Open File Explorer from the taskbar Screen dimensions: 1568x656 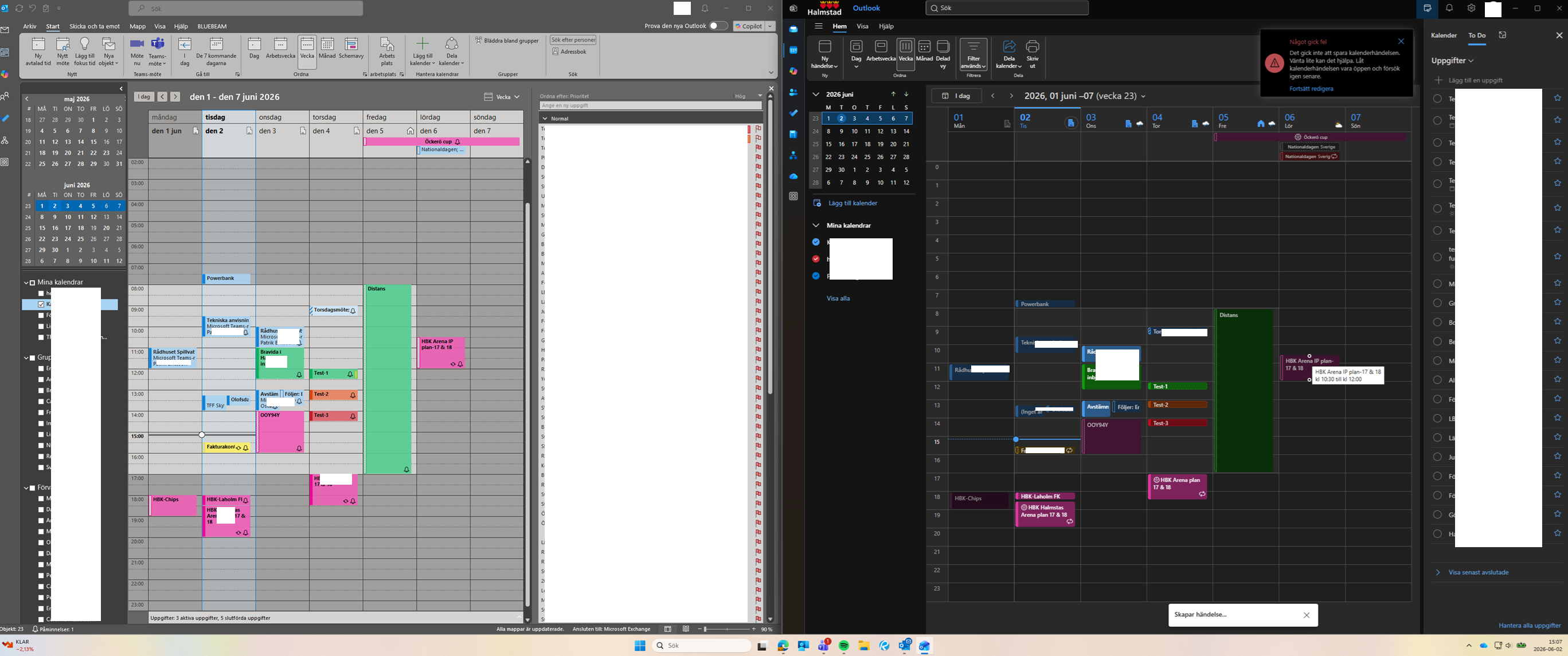tap(864, 646)
